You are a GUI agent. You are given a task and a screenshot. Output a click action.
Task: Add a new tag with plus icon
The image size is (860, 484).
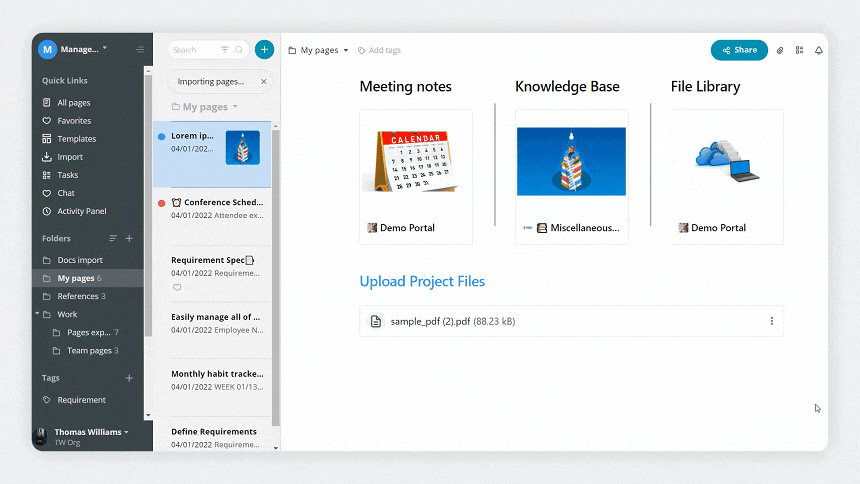click(129, 378)
